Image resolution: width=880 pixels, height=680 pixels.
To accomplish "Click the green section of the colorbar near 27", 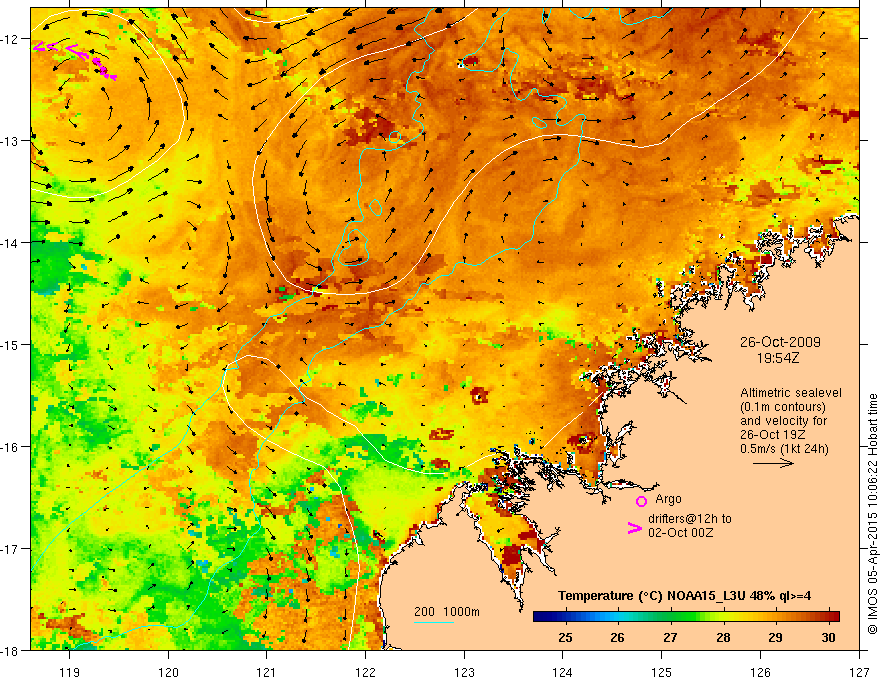I will pyautogui.click(x=670, y=617).
